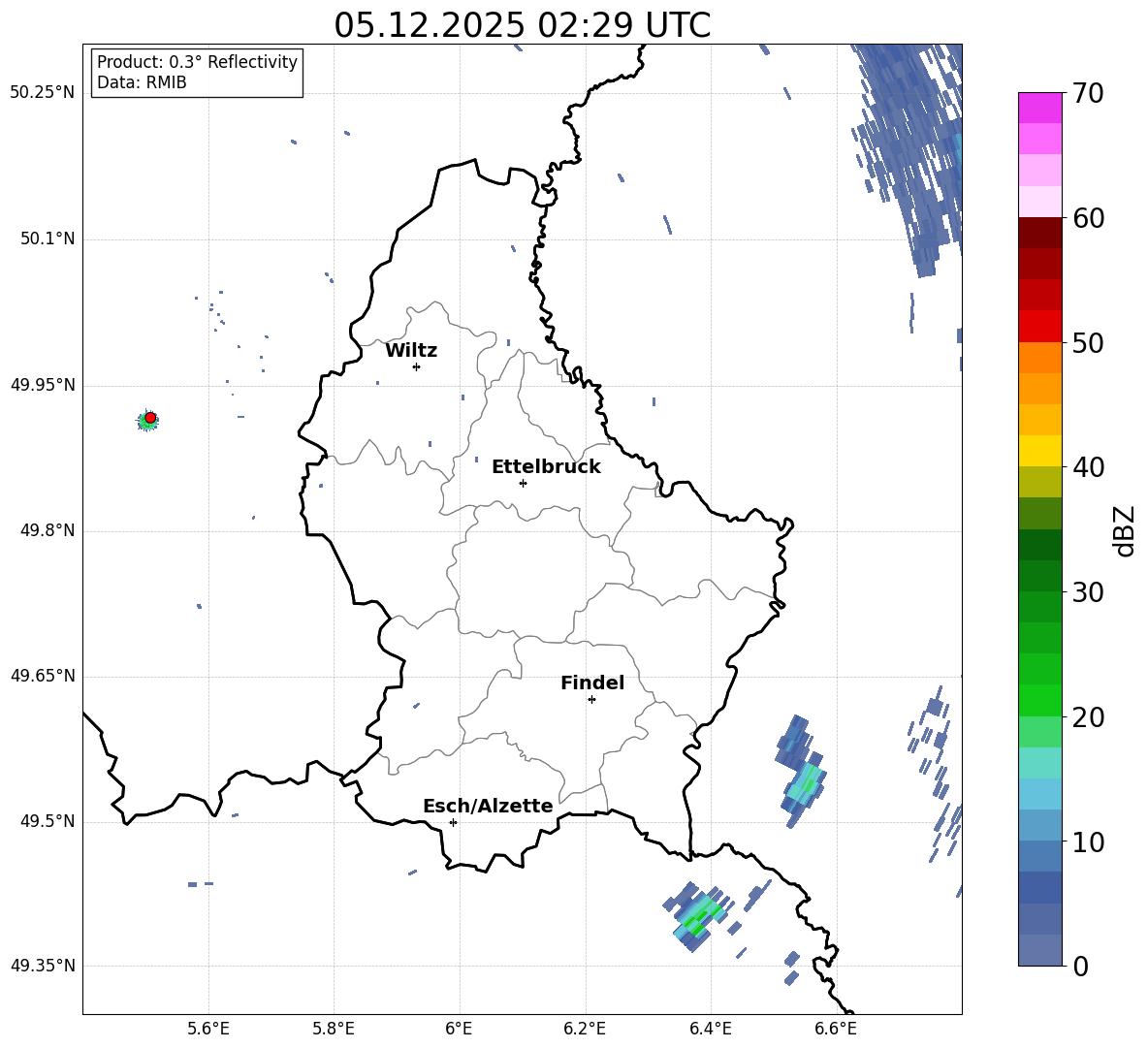Pick the dark maroon swatch just below 60
Screen dimensions: 1148x1048
[1039, 232]
